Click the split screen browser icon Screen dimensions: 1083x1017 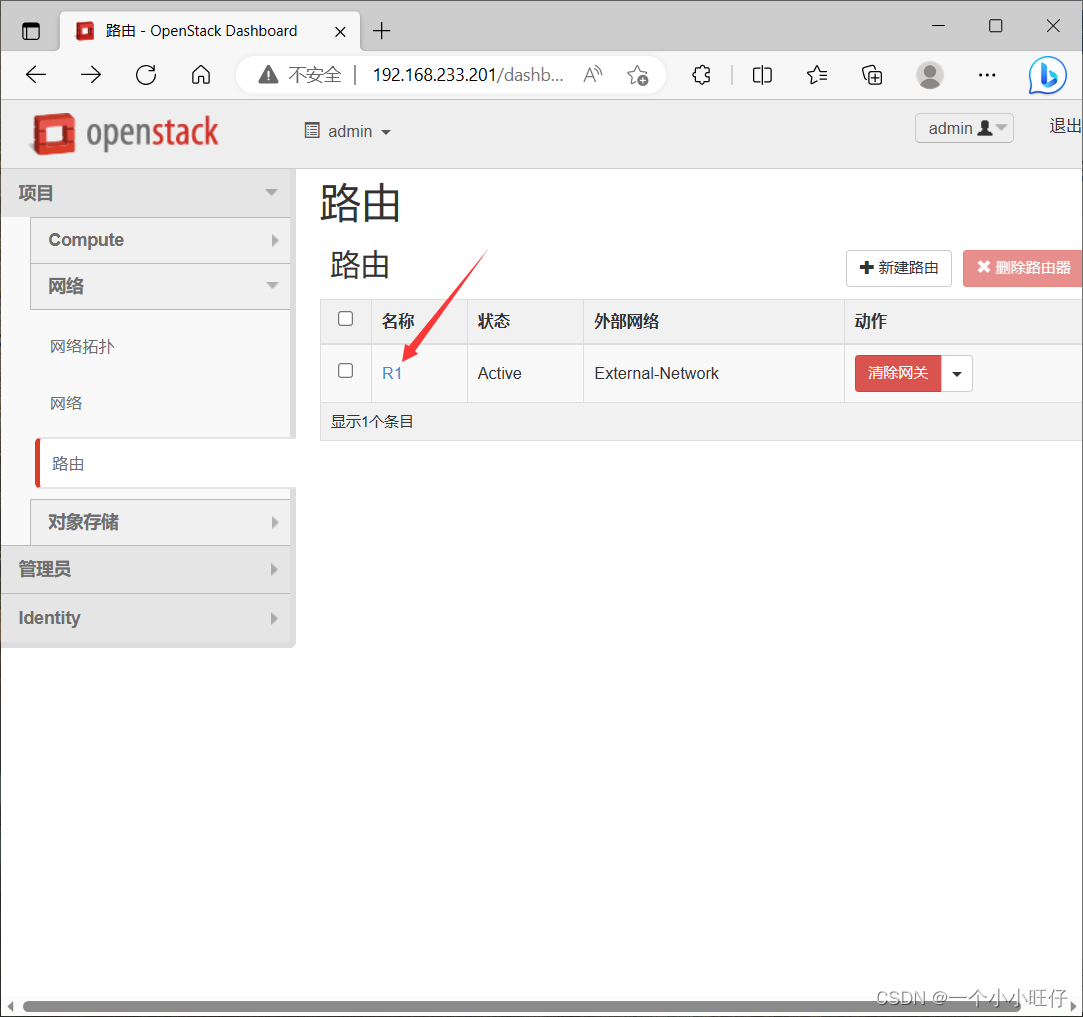pos(761,75)
